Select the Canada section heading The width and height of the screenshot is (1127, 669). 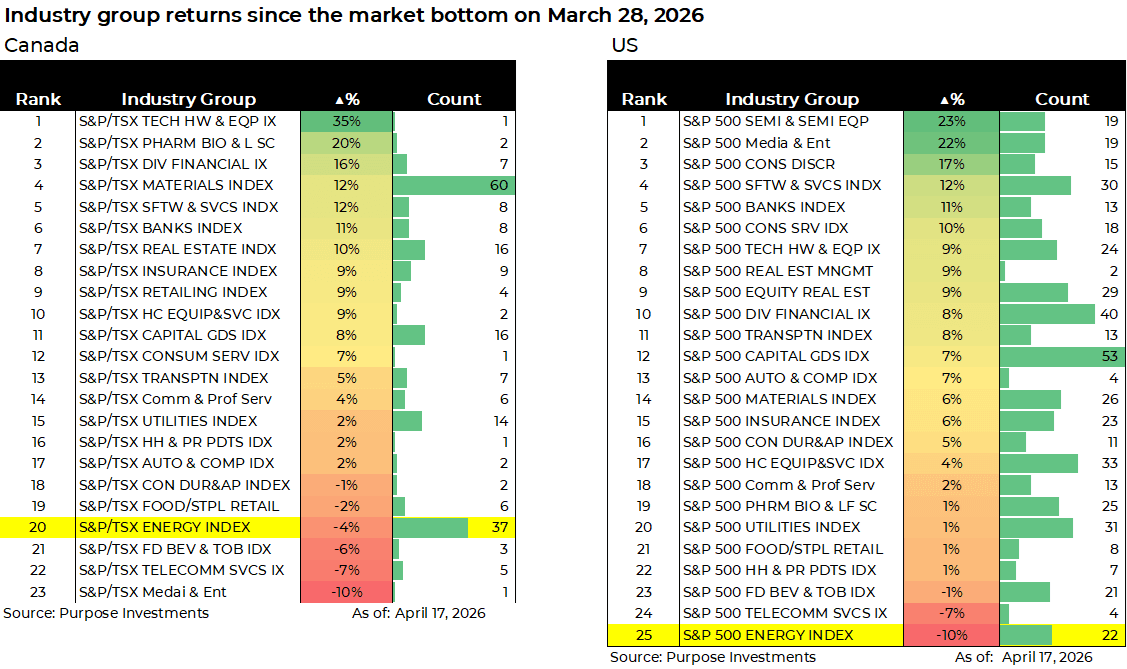pos(42,45)
